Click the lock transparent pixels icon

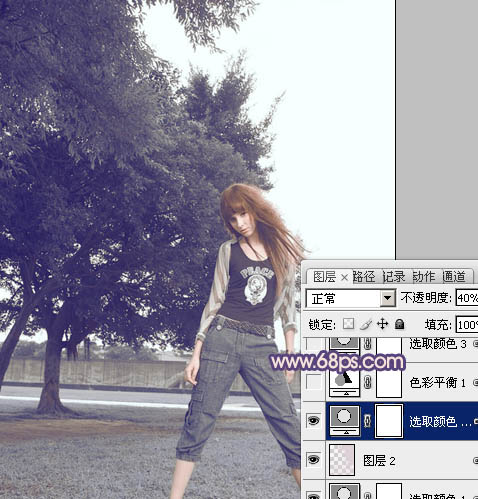point(348,324)
